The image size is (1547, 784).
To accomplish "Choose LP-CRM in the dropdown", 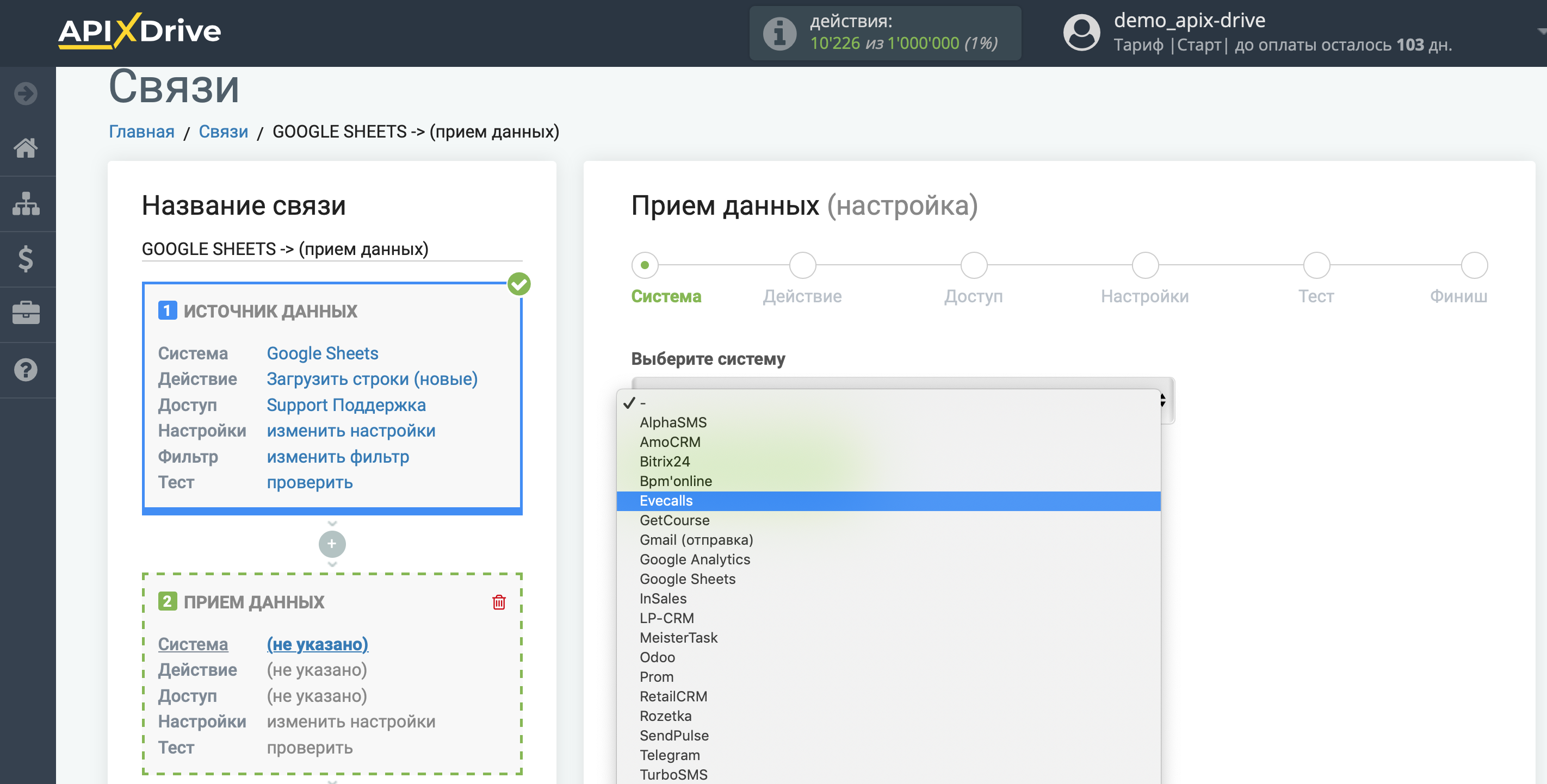I will coord(888,618).
